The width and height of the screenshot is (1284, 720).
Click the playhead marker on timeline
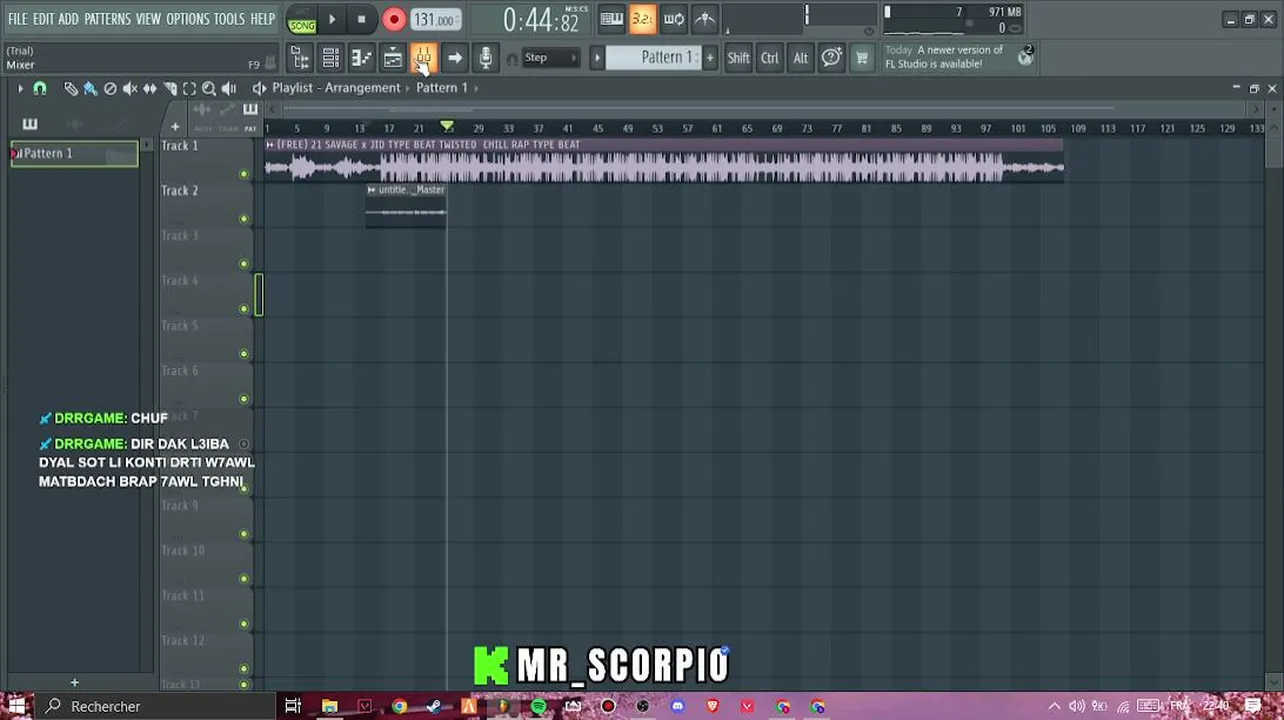(x=447, y=127)
